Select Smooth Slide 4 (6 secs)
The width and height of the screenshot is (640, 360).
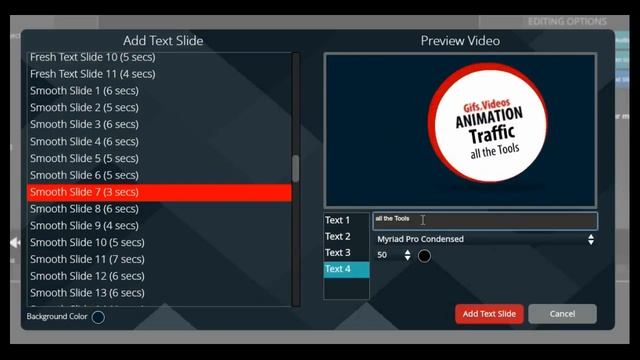(x=159, y=141)
